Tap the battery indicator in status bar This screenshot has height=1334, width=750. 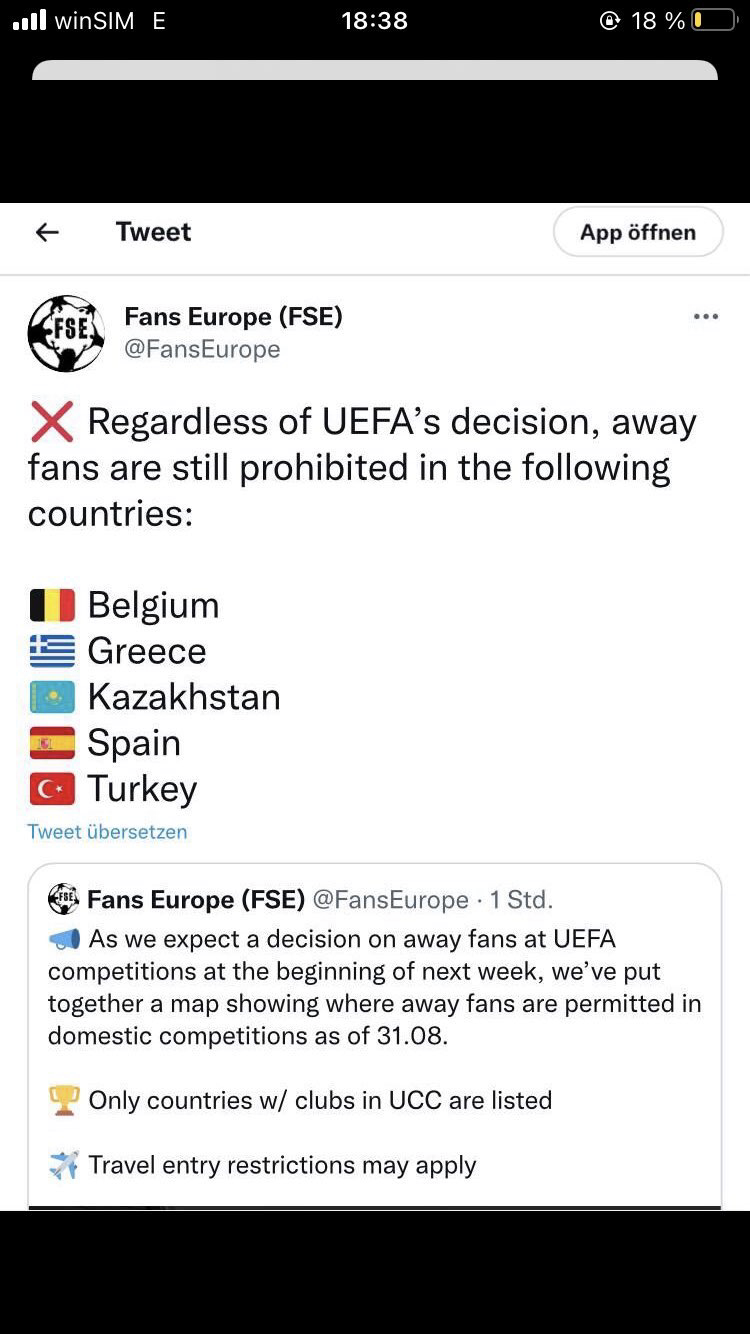714,20
